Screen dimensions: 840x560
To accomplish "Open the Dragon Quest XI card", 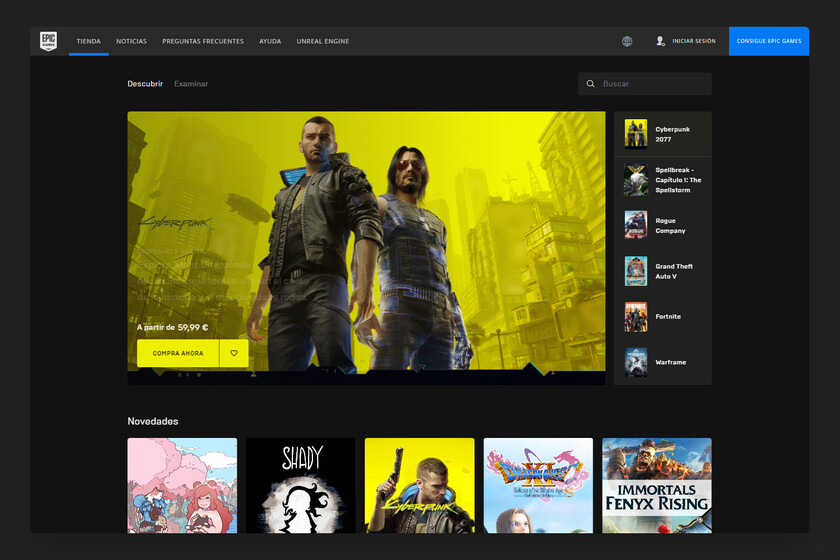I will pyautogui.click(x=538, y=486).
